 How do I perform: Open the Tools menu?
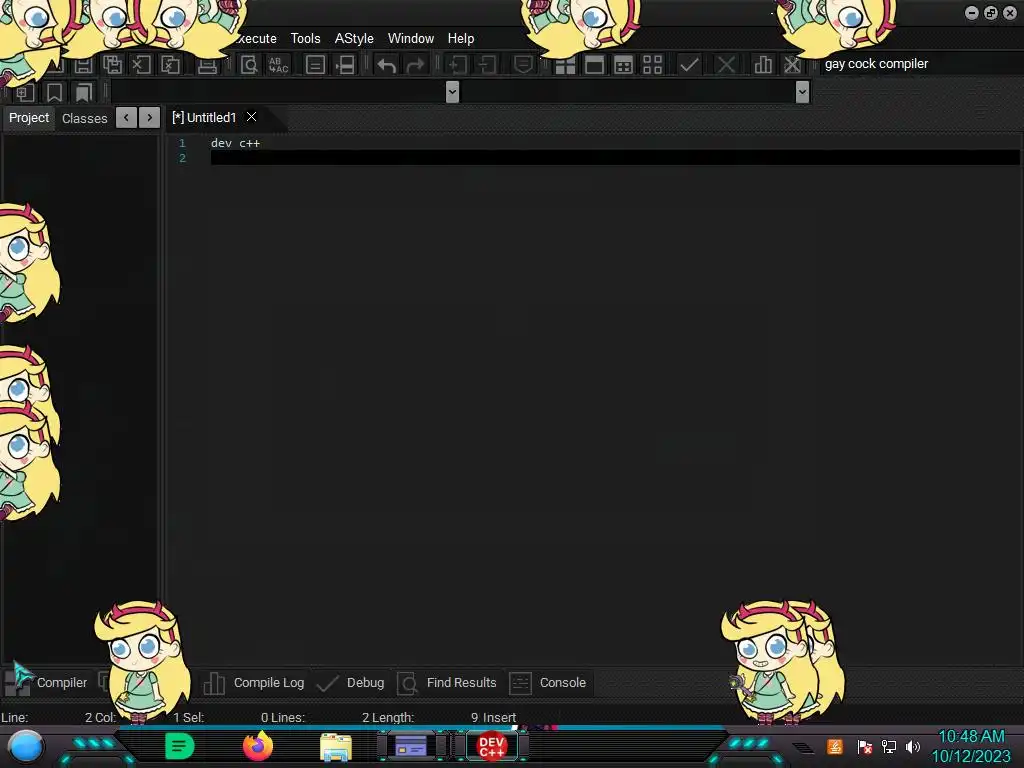(x=306, y=39)
